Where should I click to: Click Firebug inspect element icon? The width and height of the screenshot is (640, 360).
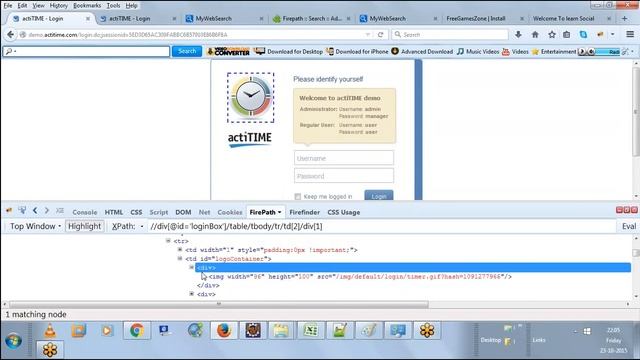point(22,210)
